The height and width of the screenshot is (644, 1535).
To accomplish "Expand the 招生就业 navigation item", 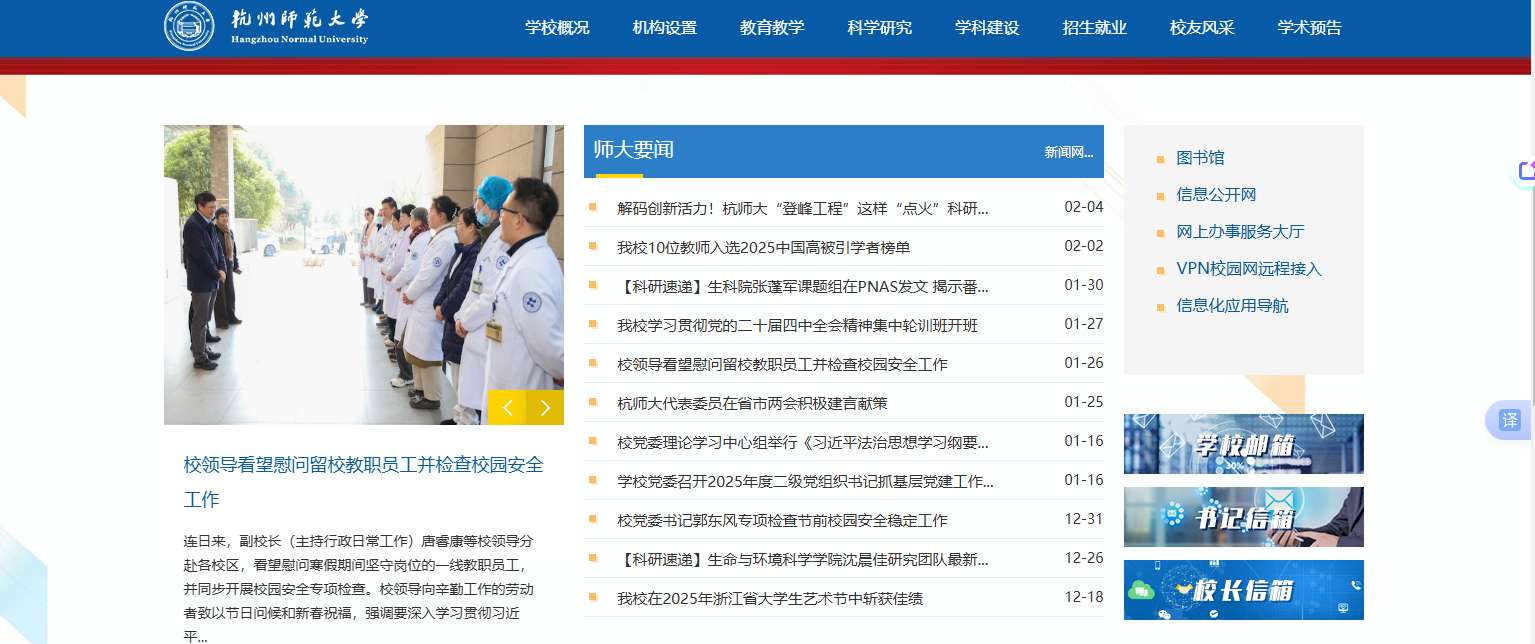I will tap(1094, 28).
